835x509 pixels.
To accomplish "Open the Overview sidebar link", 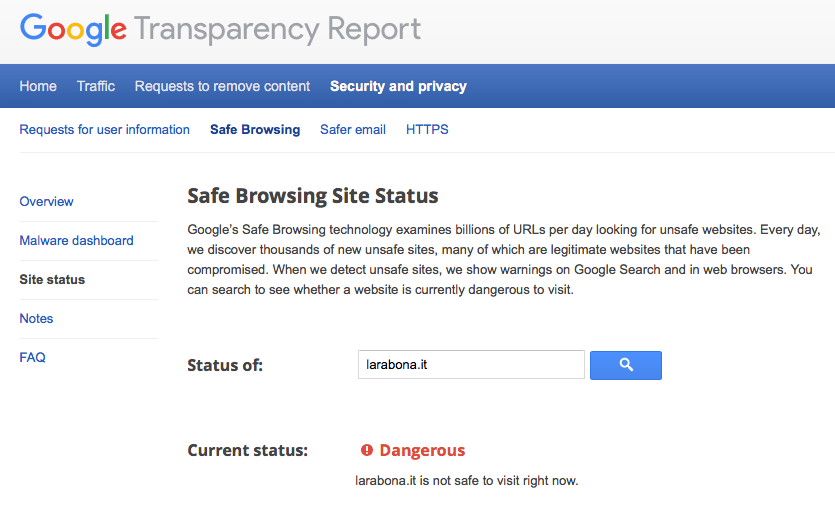I will (x=46, y=201).
